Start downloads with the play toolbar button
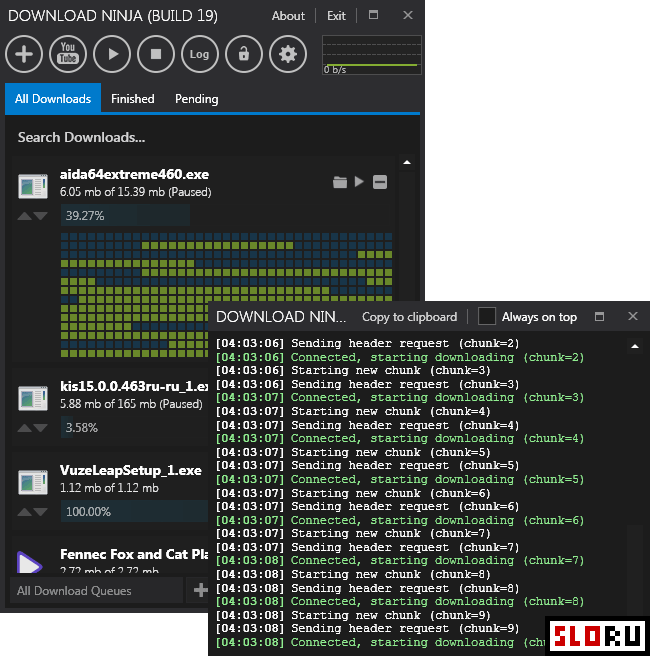Image resolution: width=650 pixels, height=656 pixels. pyautogui.click(x=112, y=54)
